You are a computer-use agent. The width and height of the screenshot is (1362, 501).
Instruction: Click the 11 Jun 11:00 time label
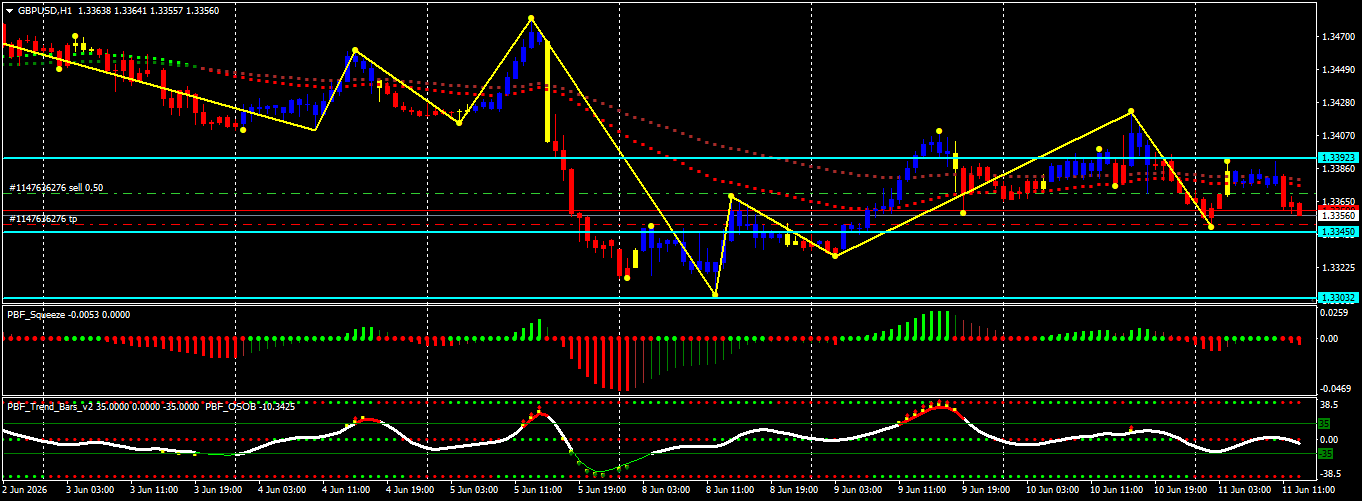[x=1308, y=491]
